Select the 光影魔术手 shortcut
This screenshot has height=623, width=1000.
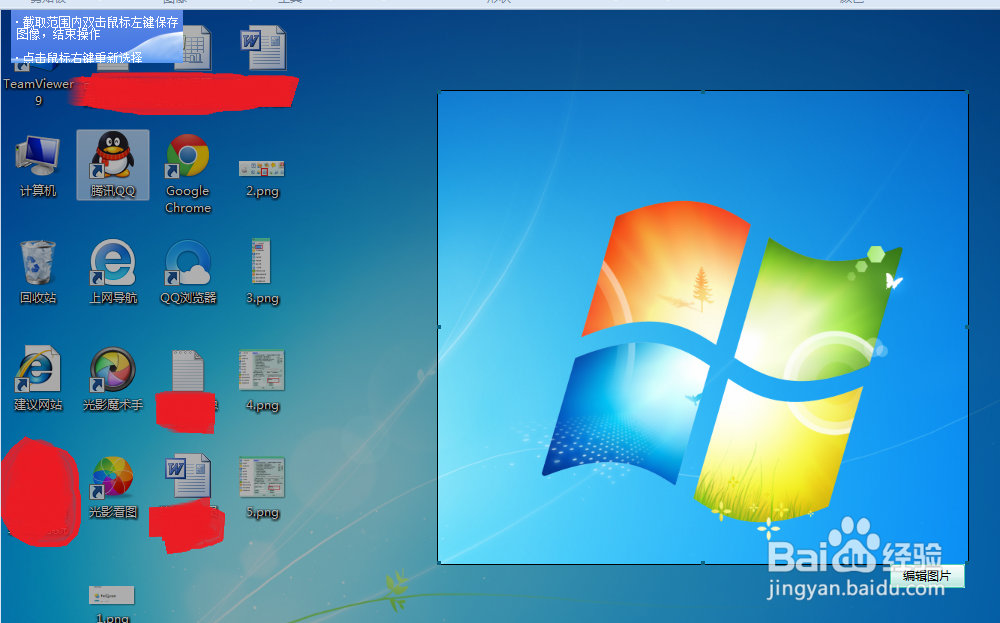[113, 379]
